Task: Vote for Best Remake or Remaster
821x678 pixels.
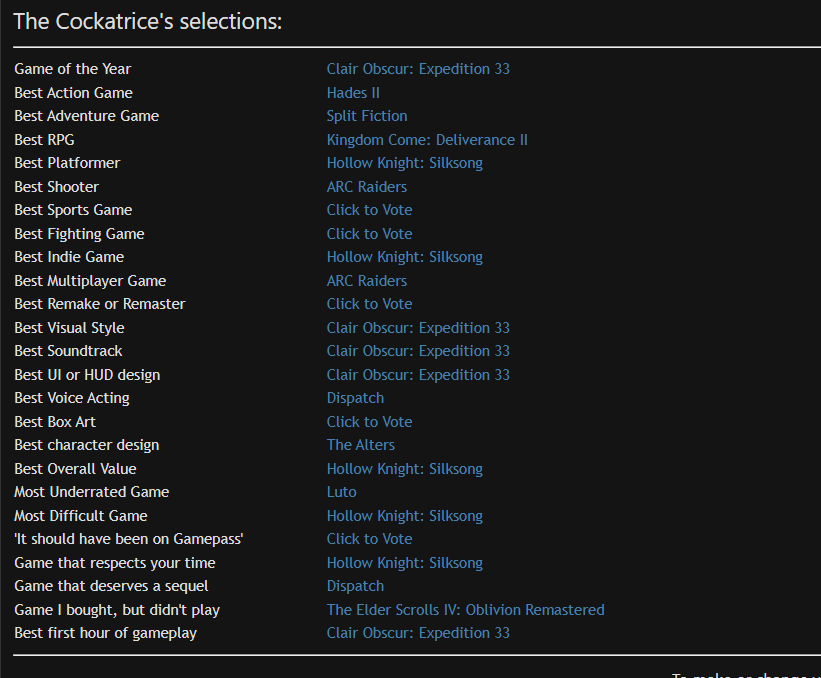Action: click(x=369, y=304)
